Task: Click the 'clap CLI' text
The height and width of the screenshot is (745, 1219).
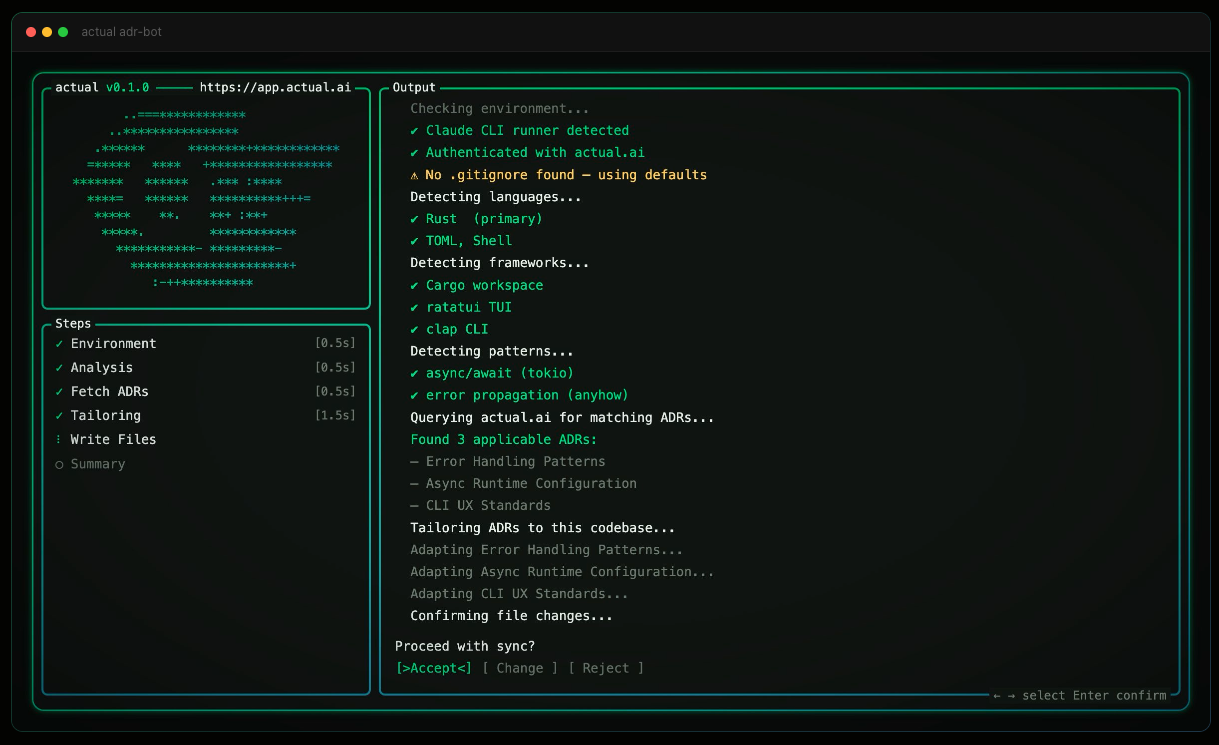Action: point(457,329)
